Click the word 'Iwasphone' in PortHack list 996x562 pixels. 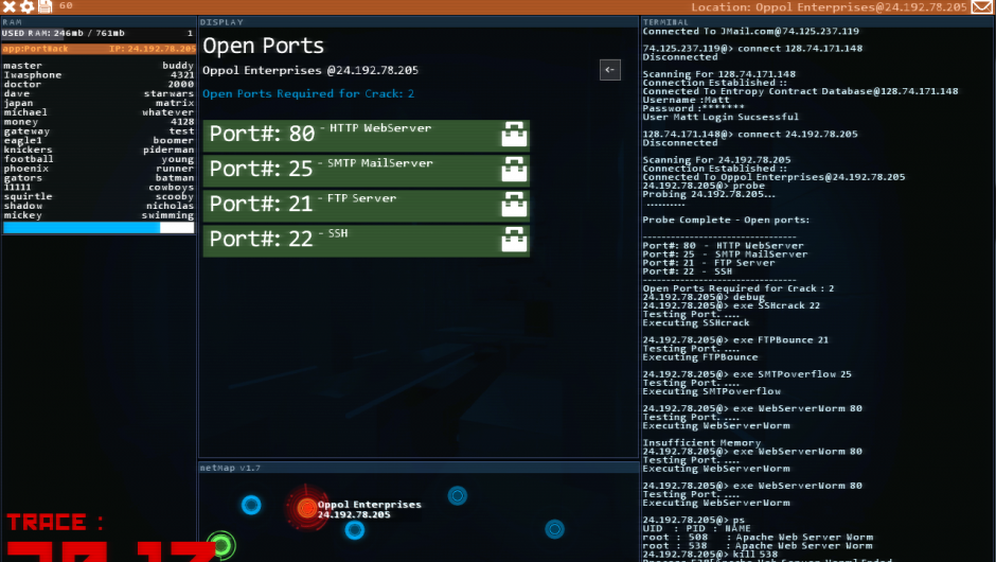[x=32, y=75]
